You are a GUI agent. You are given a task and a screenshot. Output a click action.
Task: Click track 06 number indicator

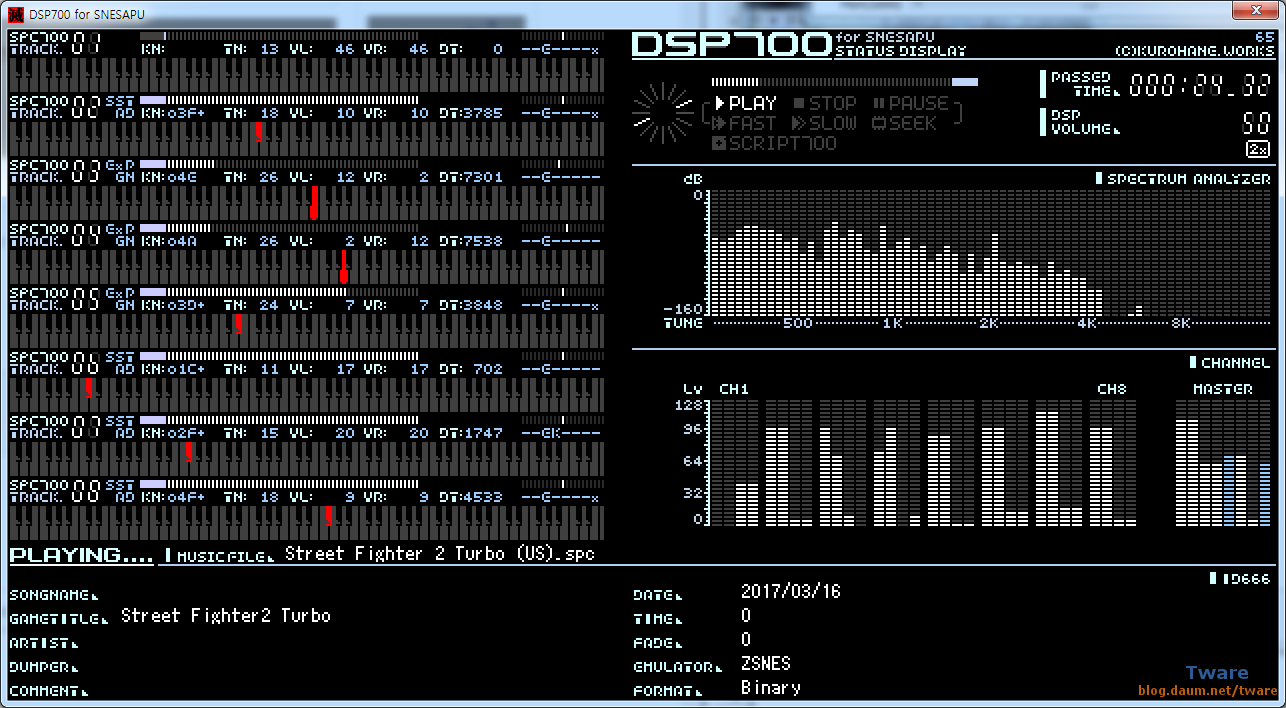86,363
